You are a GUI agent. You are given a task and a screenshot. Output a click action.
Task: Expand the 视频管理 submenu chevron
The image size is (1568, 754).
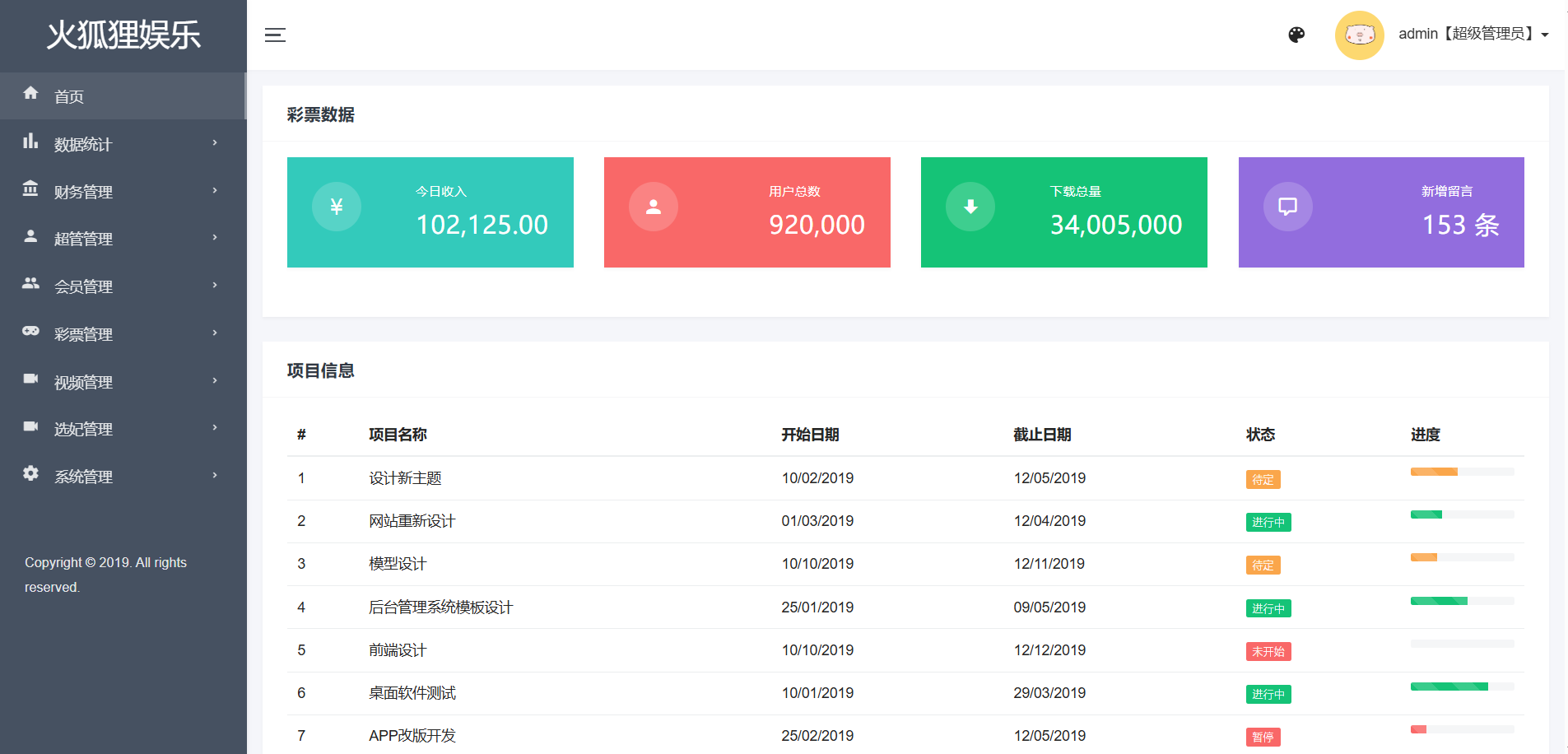[x=215, y=381]
